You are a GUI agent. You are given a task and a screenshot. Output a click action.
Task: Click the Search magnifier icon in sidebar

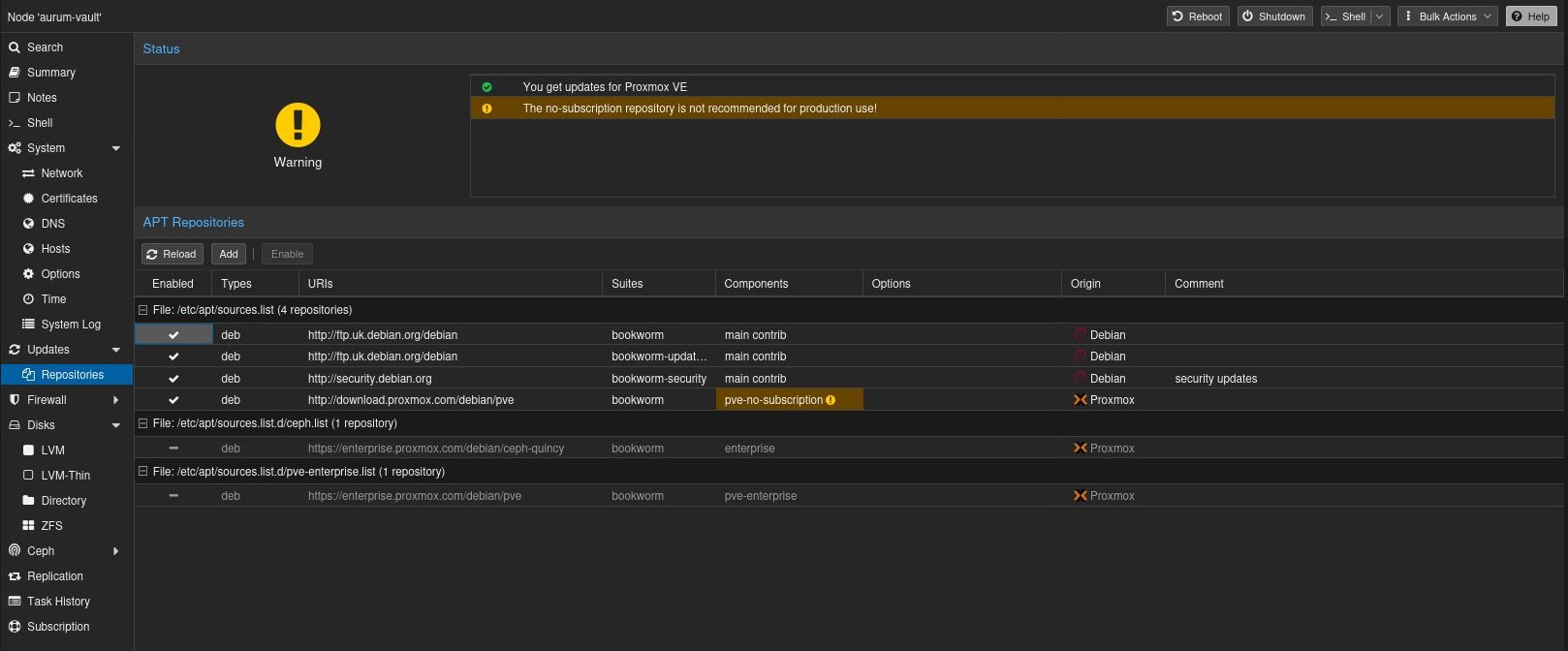pyautogui.click(x=15, y=47)
